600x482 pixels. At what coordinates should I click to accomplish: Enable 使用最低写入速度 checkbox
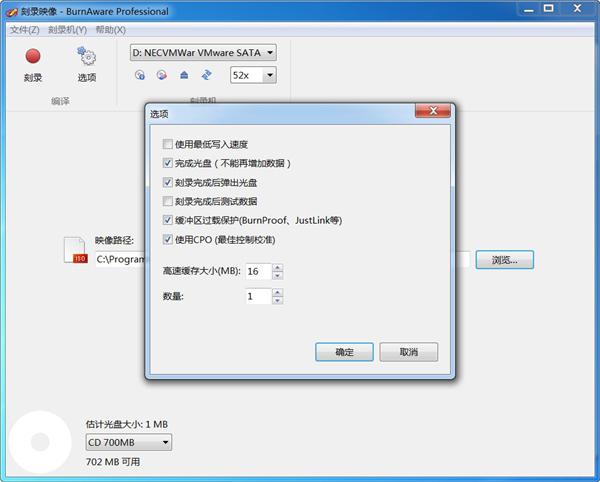click(168, 144)
